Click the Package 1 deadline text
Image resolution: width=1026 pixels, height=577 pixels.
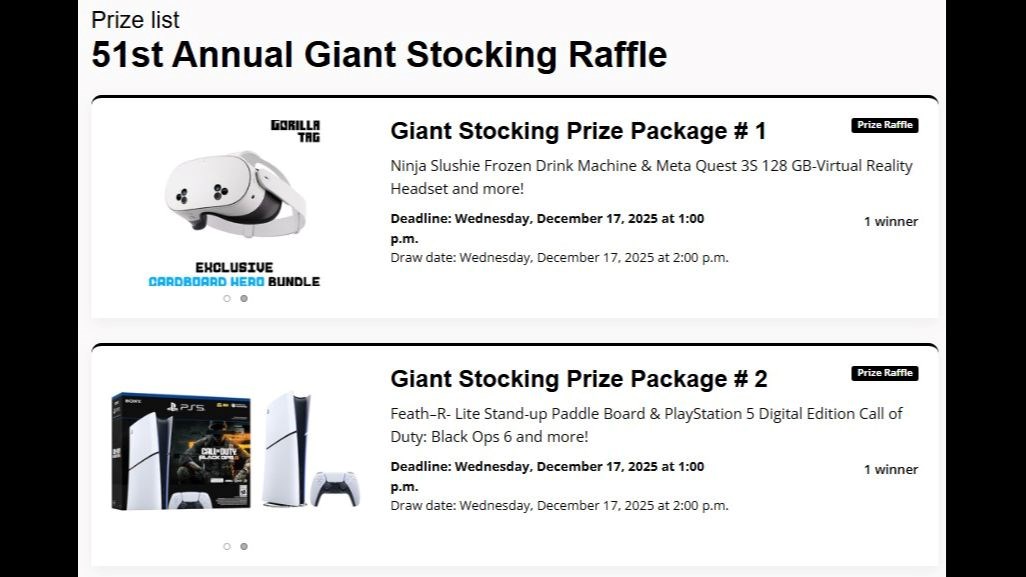[x=547, y=228]
